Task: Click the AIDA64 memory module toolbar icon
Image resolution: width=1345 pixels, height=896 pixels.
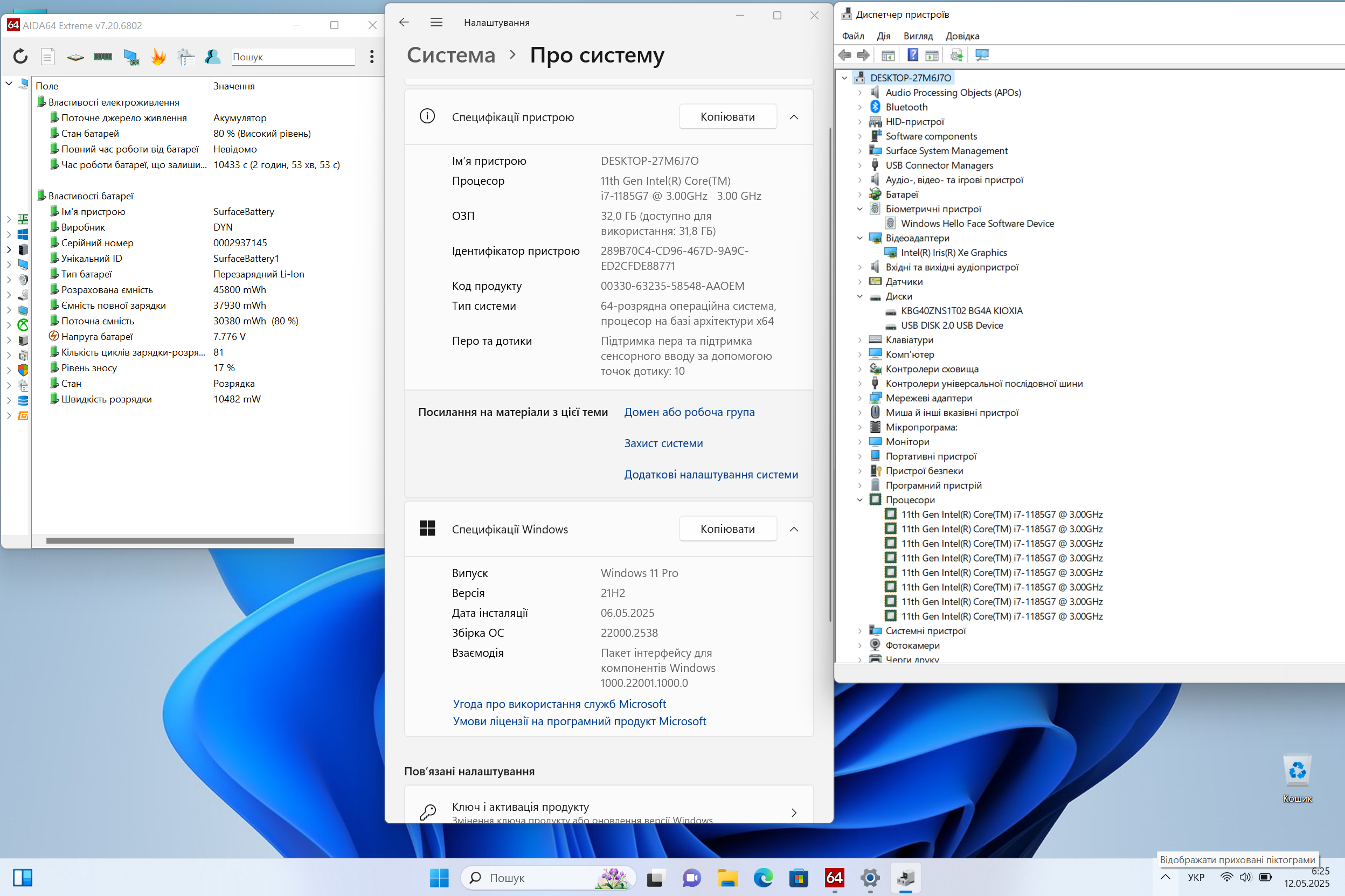Action: [x=103, y=56]
